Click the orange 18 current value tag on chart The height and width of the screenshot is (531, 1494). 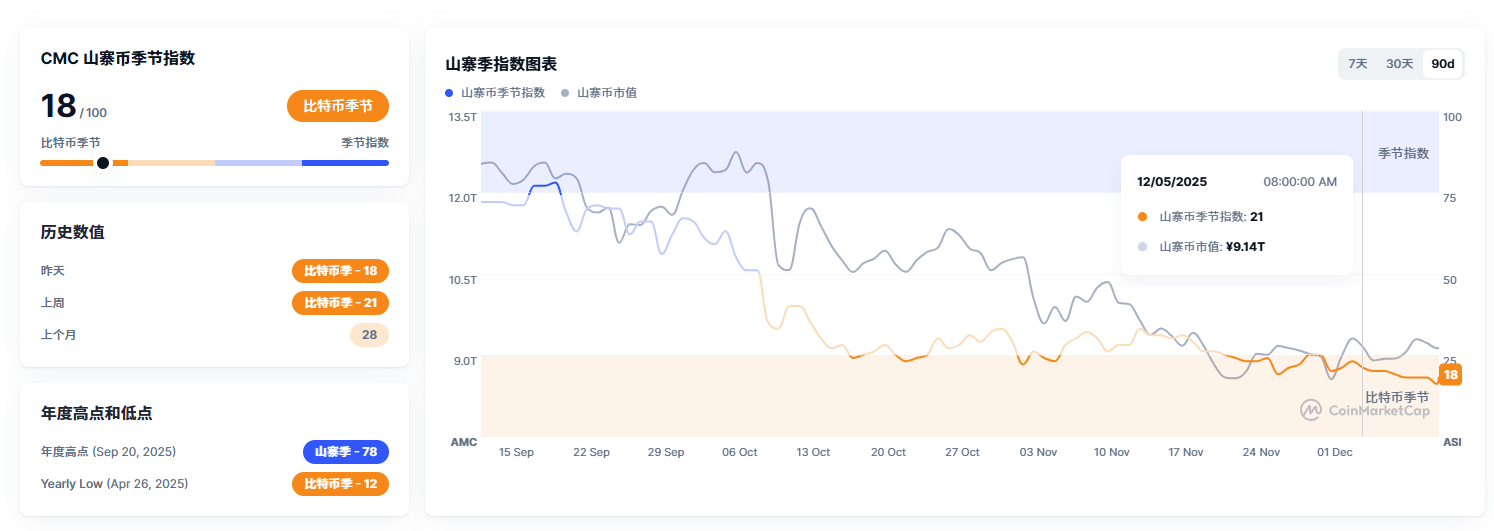point(1450,375)
